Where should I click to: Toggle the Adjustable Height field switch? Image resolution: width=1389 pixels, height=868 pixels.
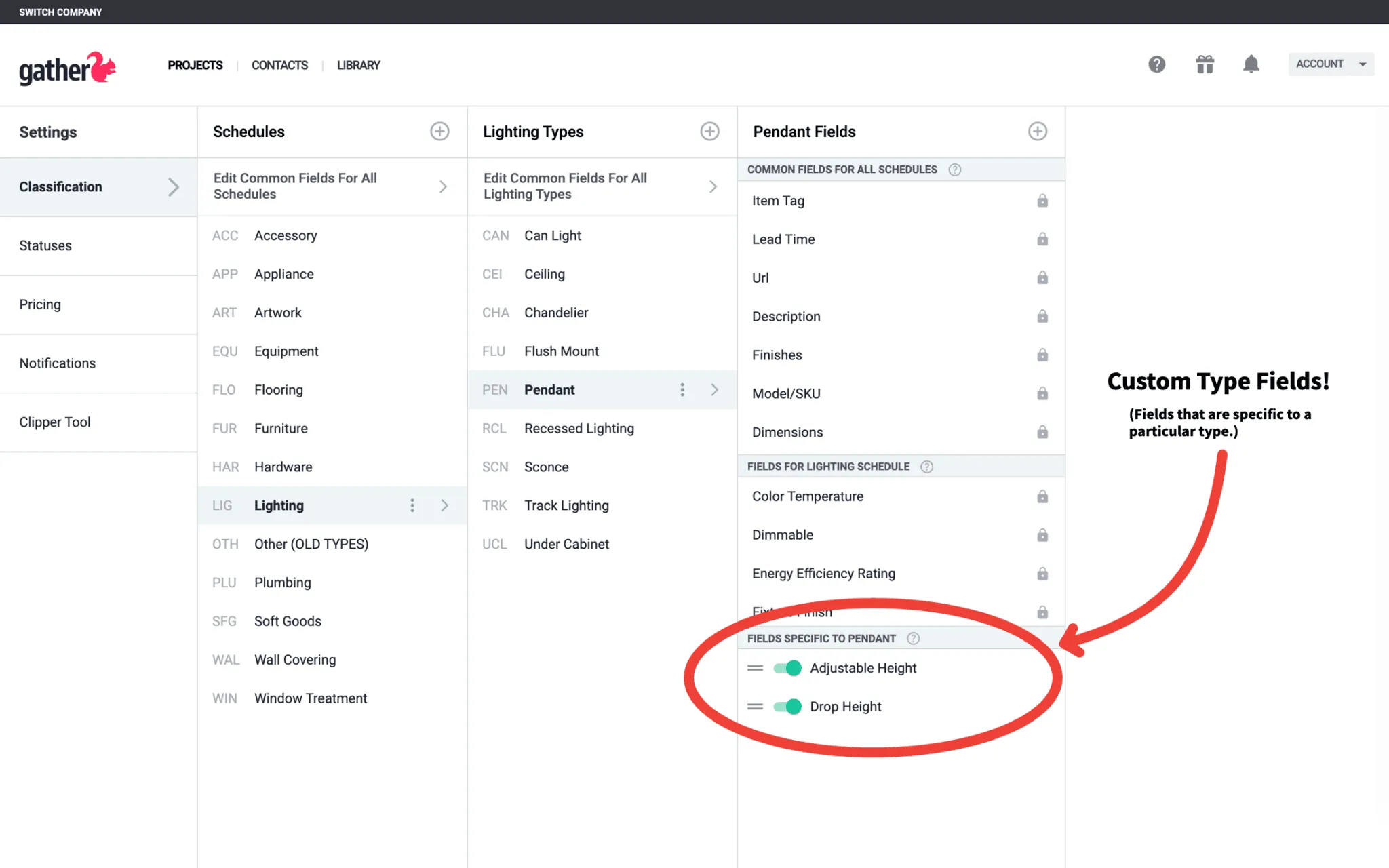(788, 668)
